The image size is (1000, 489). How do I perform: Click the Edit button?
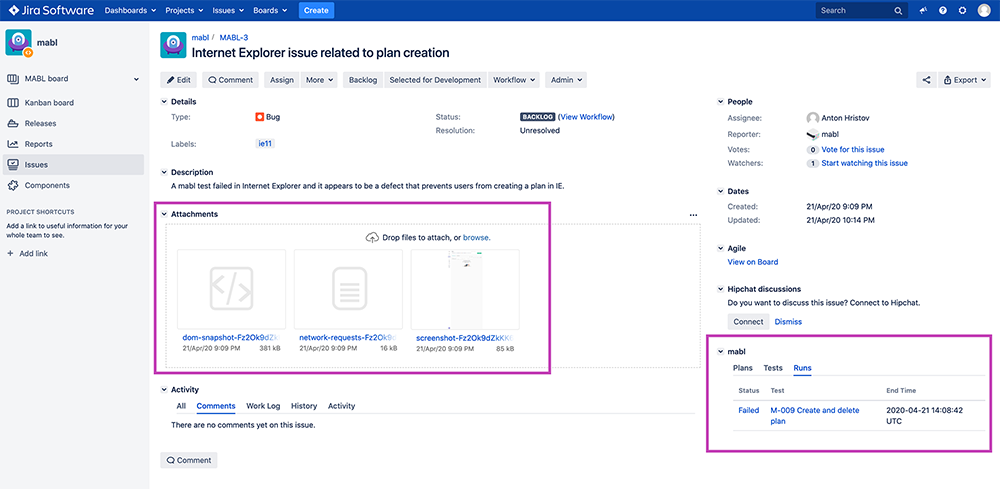[x=179, y=80]
